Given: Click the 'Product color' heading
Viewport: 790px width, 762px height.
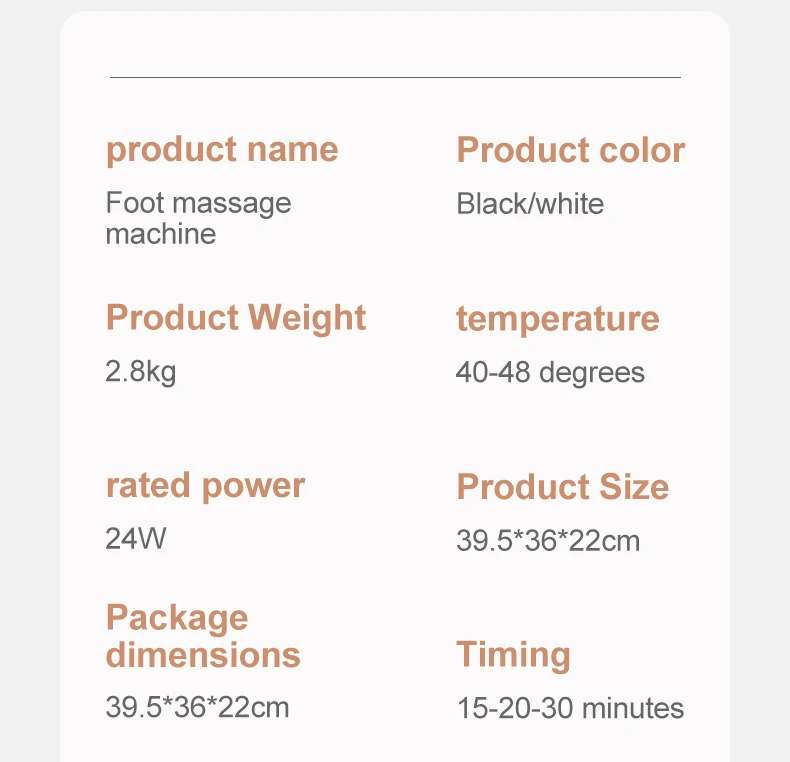Looking at the screenshot, I should click(x=571, y=150).
